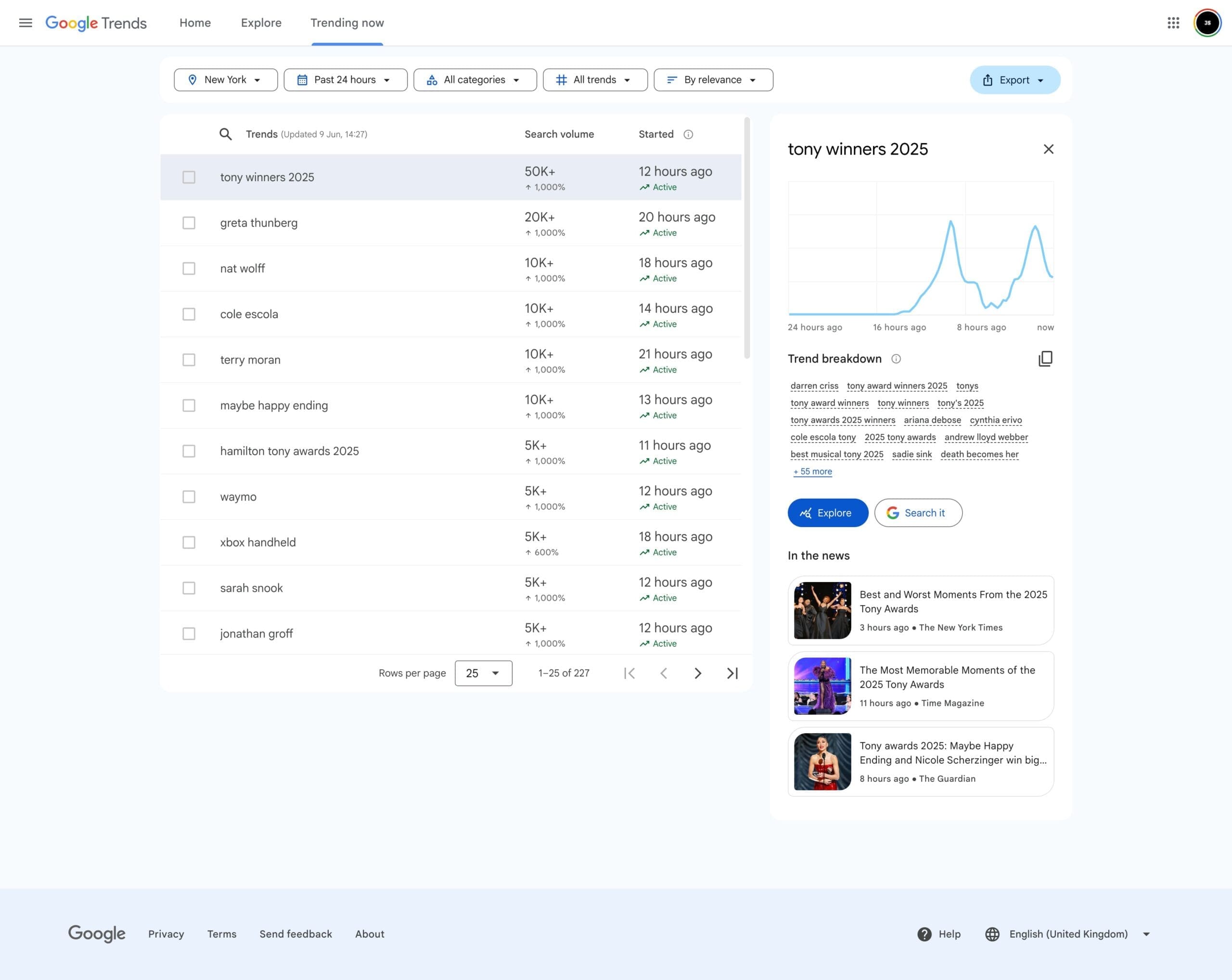
Task: Copy the trend breakdown to clipboard
Action: click(x=1045, y=358)
